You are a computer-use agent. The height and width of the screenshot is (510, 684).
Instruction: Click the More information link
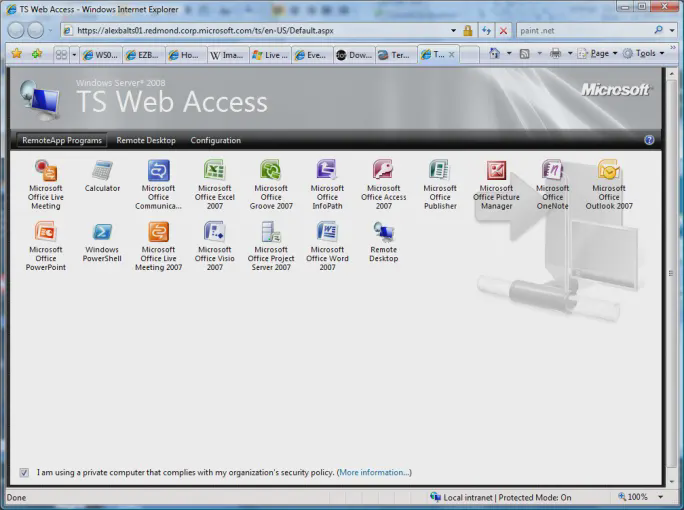374,472
